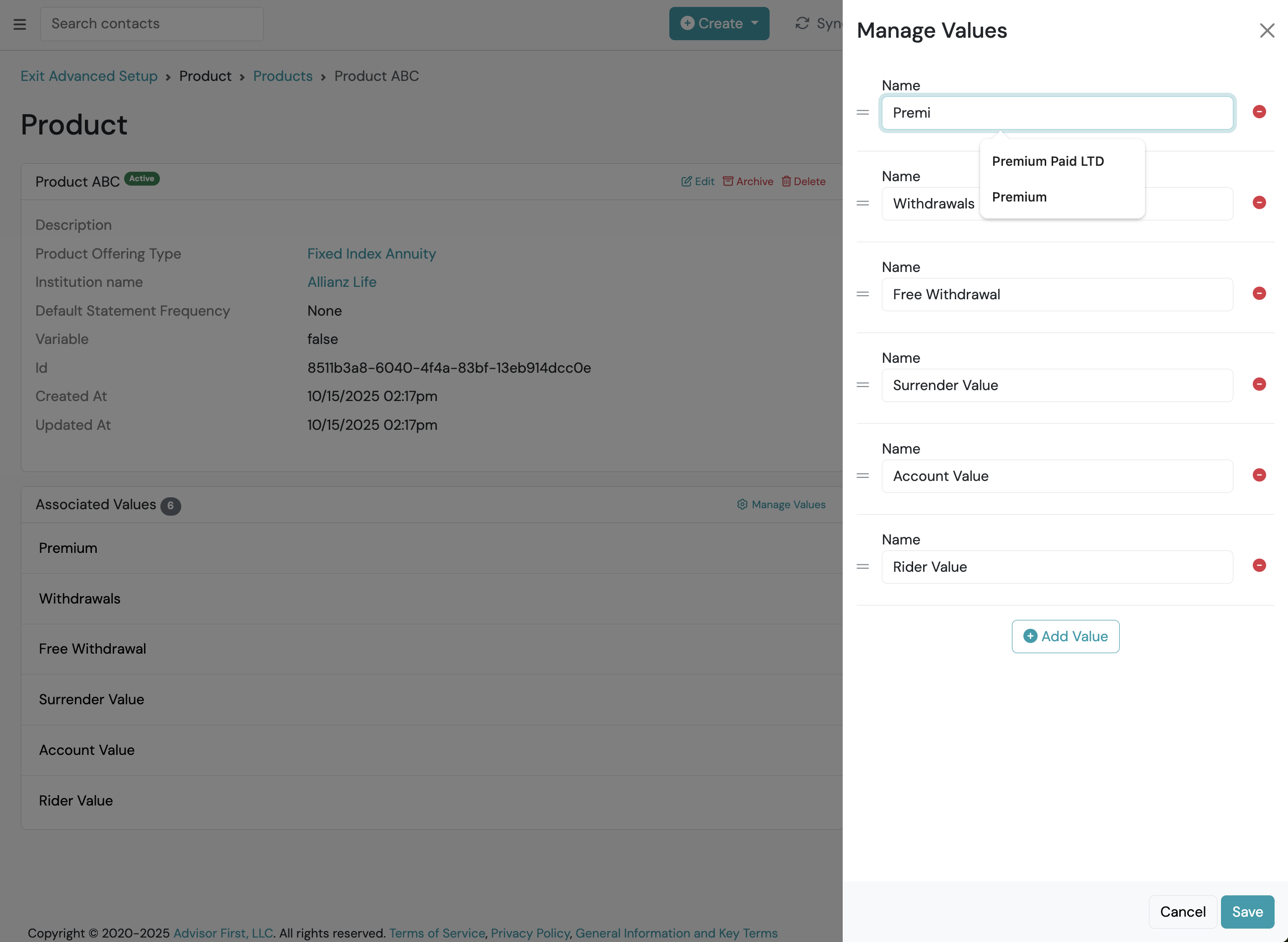Open Manage Values gear link
Screen dimensions: 1288x942
[x=781, y=505]
